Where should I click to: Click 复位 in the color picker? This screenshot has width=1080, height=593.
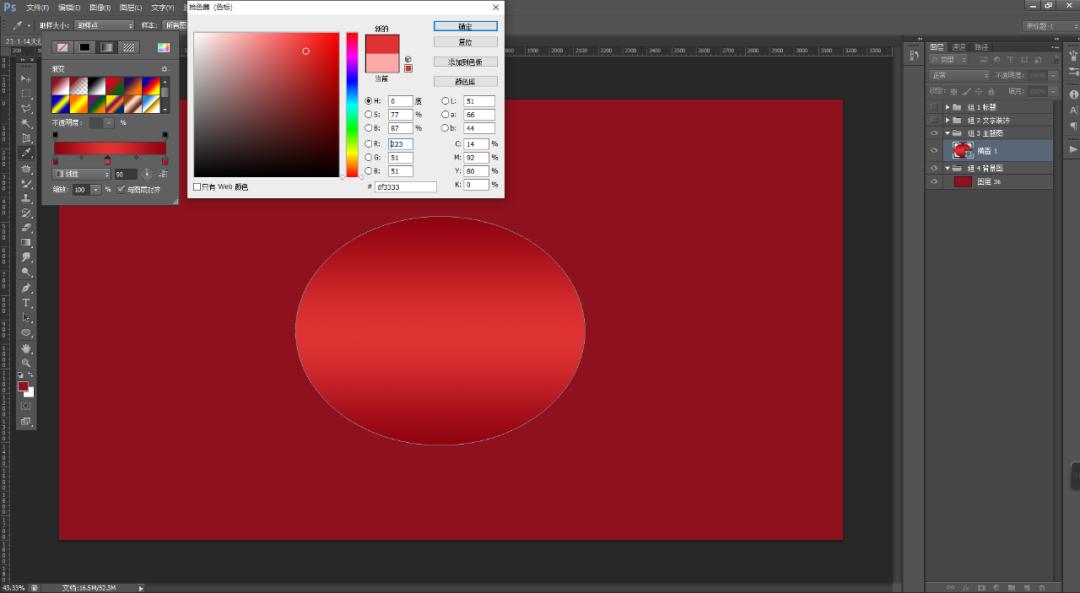click(466, 42)
